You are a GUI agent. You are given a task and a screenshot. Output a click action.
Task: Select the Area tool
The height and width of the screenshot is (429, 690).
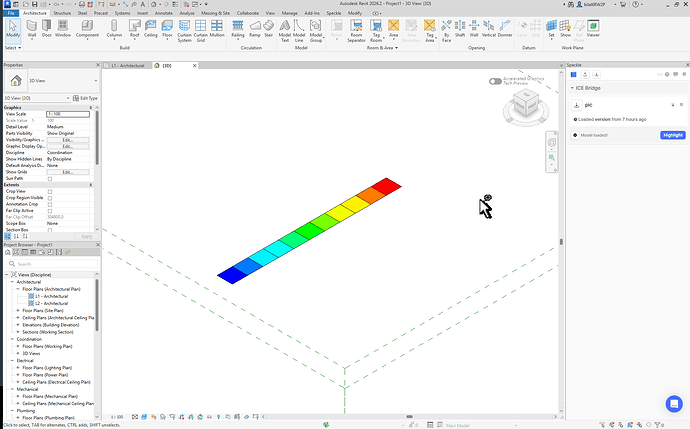click(393, 29)
